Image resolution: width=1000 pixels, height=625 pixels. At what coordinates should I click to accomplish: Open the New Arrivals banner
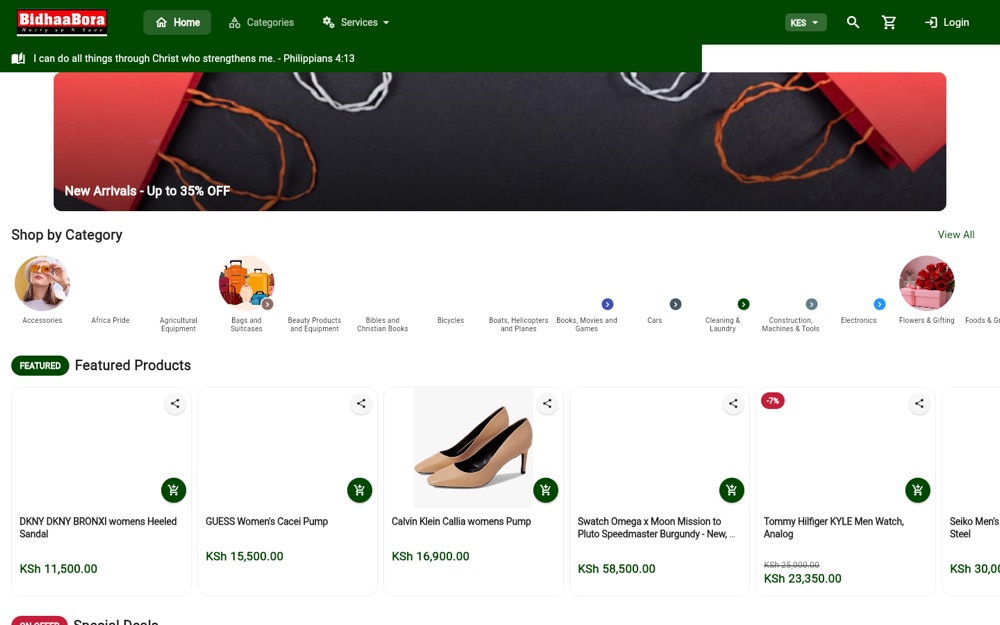500,142
